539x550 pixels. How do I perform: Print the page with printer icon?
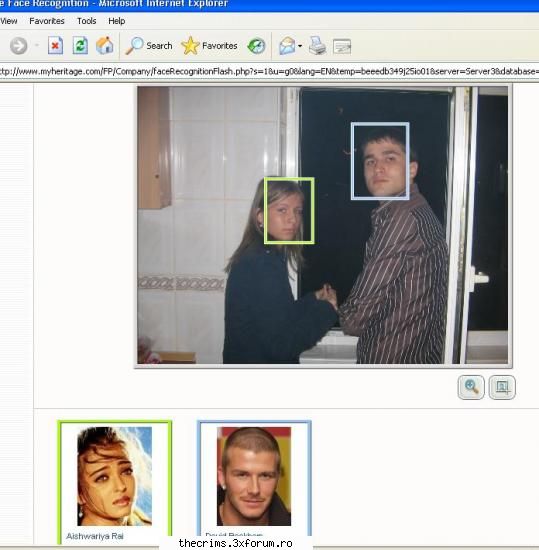tap(317, 46)
